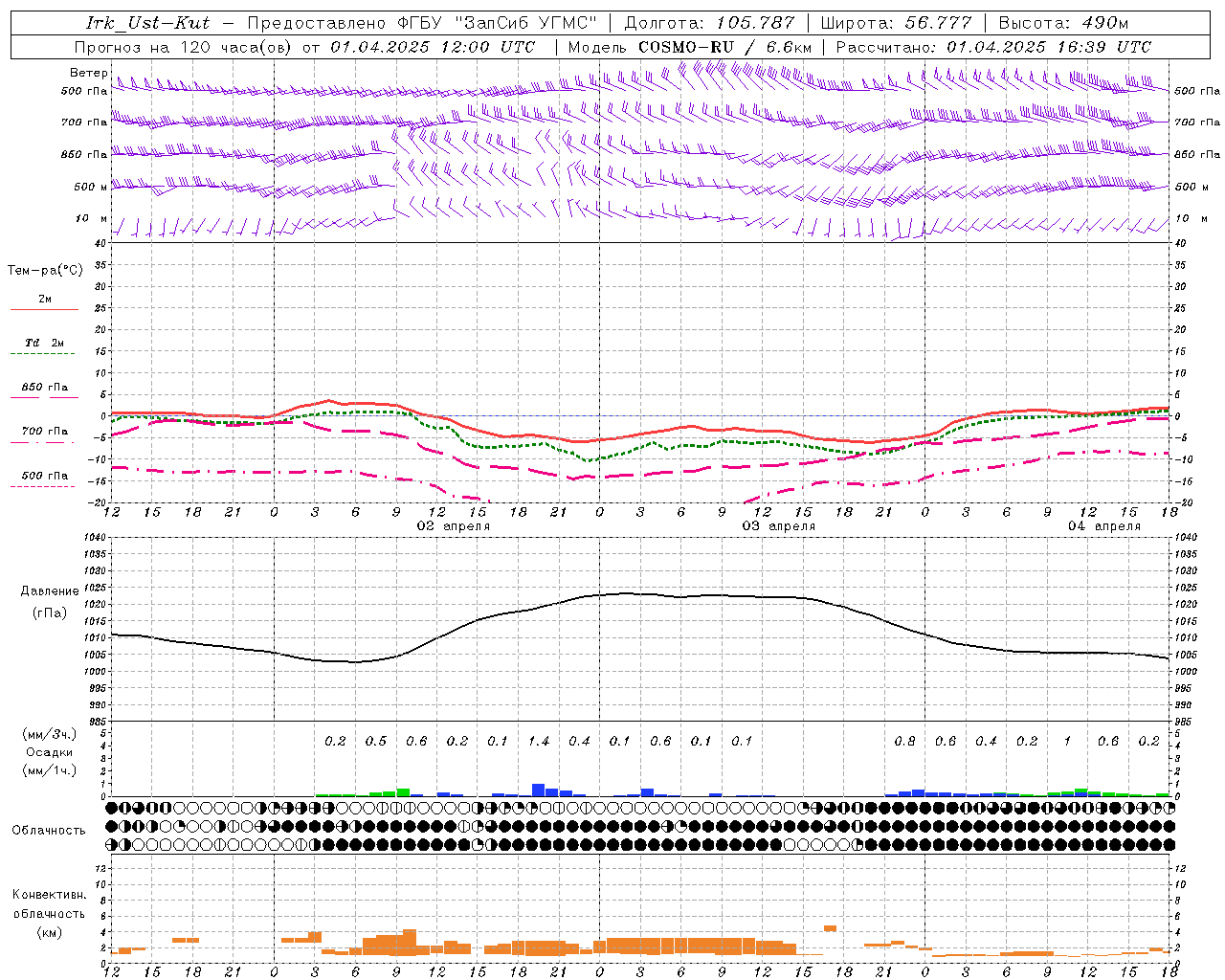Click the Осадки precipitation label

pos(49,752)
